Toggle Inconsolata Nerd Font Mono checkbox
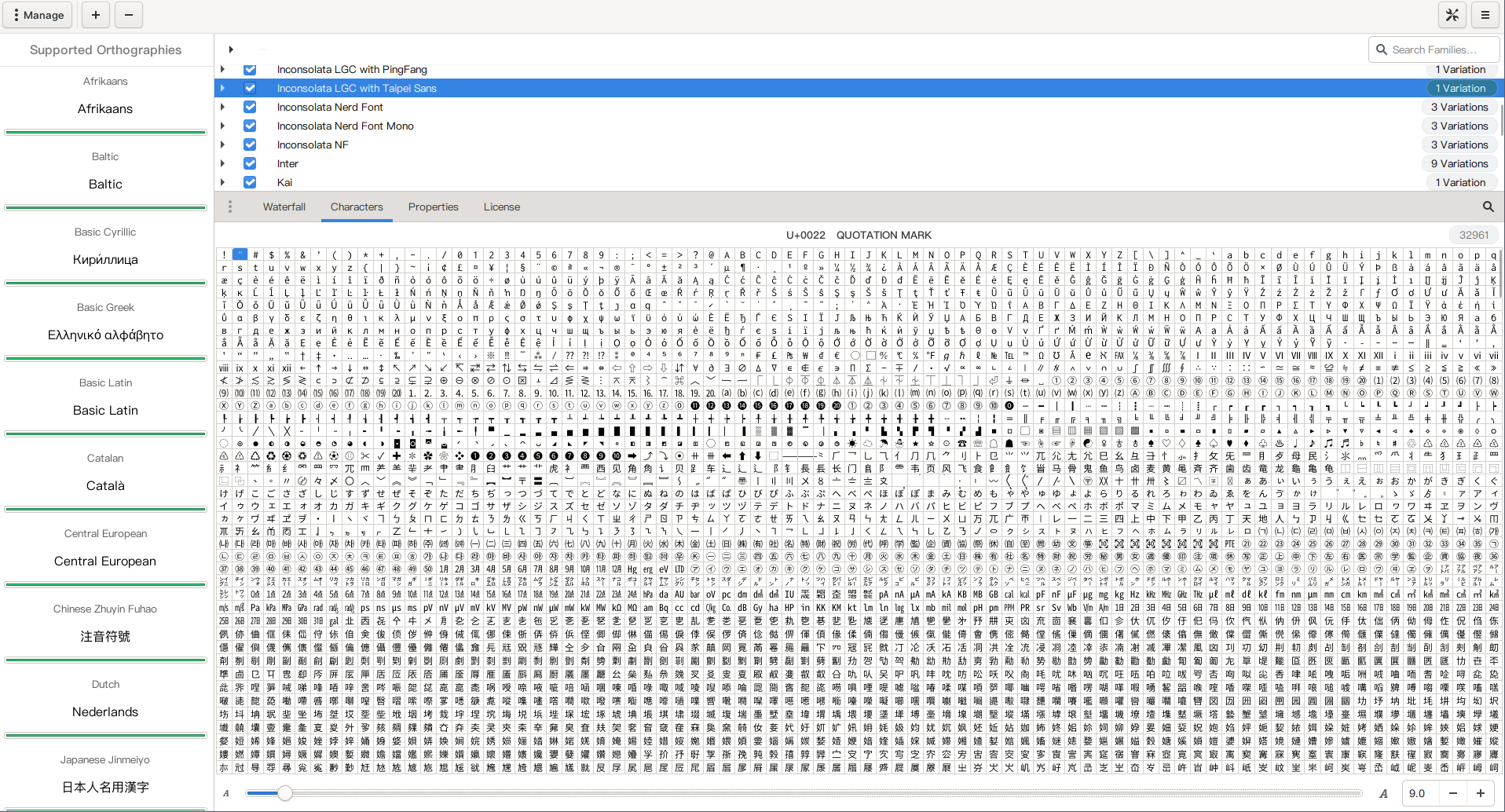 250,126
